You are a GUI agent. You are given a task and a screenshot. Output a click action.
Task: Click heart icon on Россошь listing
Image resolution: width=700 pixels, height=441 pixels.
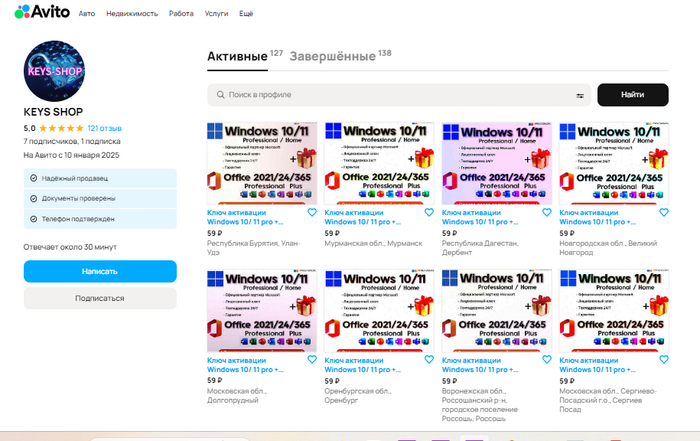pos(547,360)
